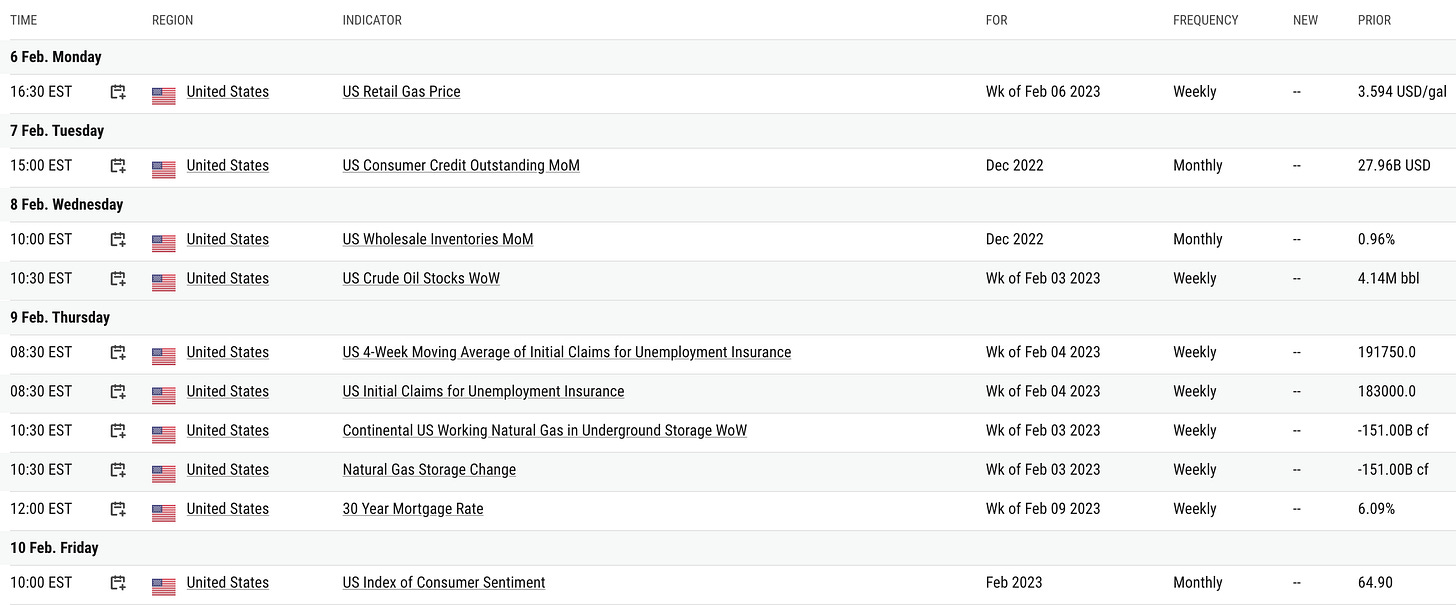Click United States link in Wholesale Inventories row

tap(228, 240)
